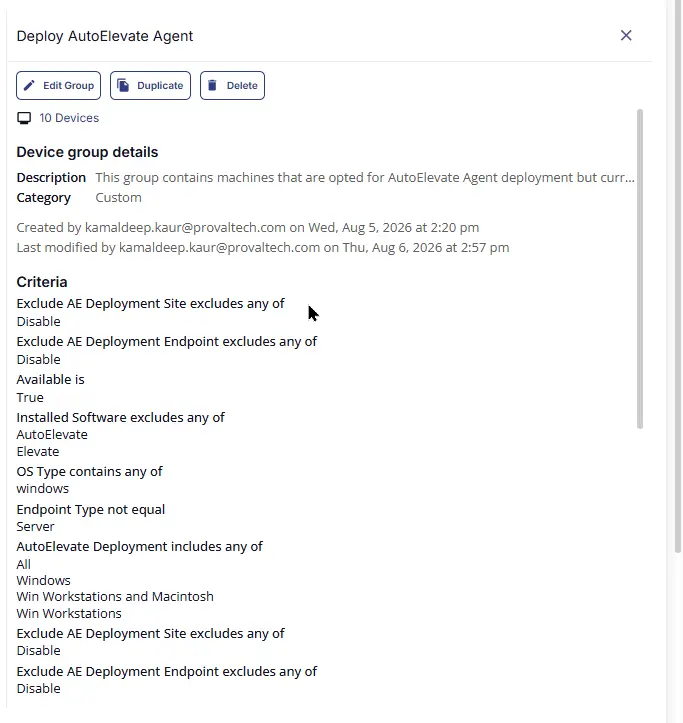The width and height of the screenshot is (683, 723).
Task: Click the trash icon in Delete button
Action: click(x=212, y=85)
